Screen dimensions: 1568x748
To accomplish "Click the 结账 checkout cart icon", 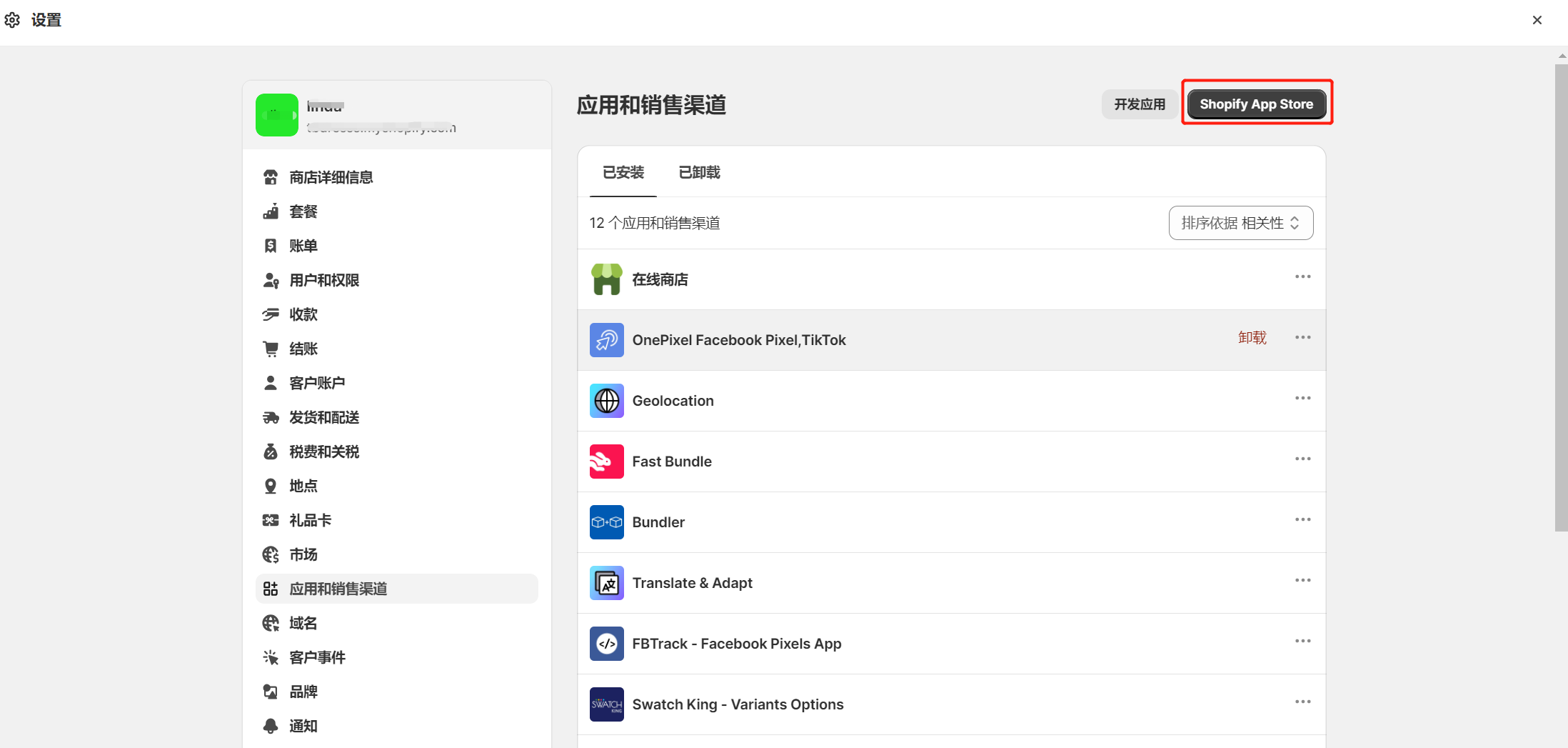I will 271,349.
